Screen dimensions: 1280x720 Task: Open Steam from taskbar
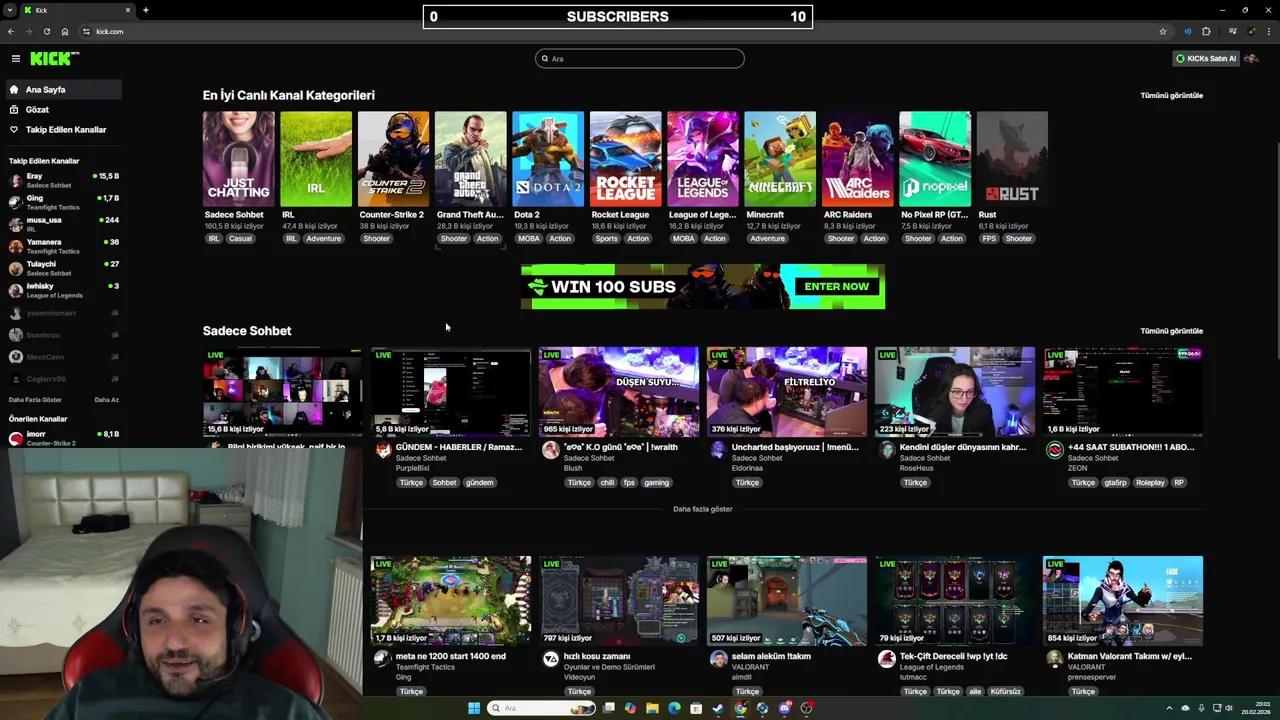718,708
